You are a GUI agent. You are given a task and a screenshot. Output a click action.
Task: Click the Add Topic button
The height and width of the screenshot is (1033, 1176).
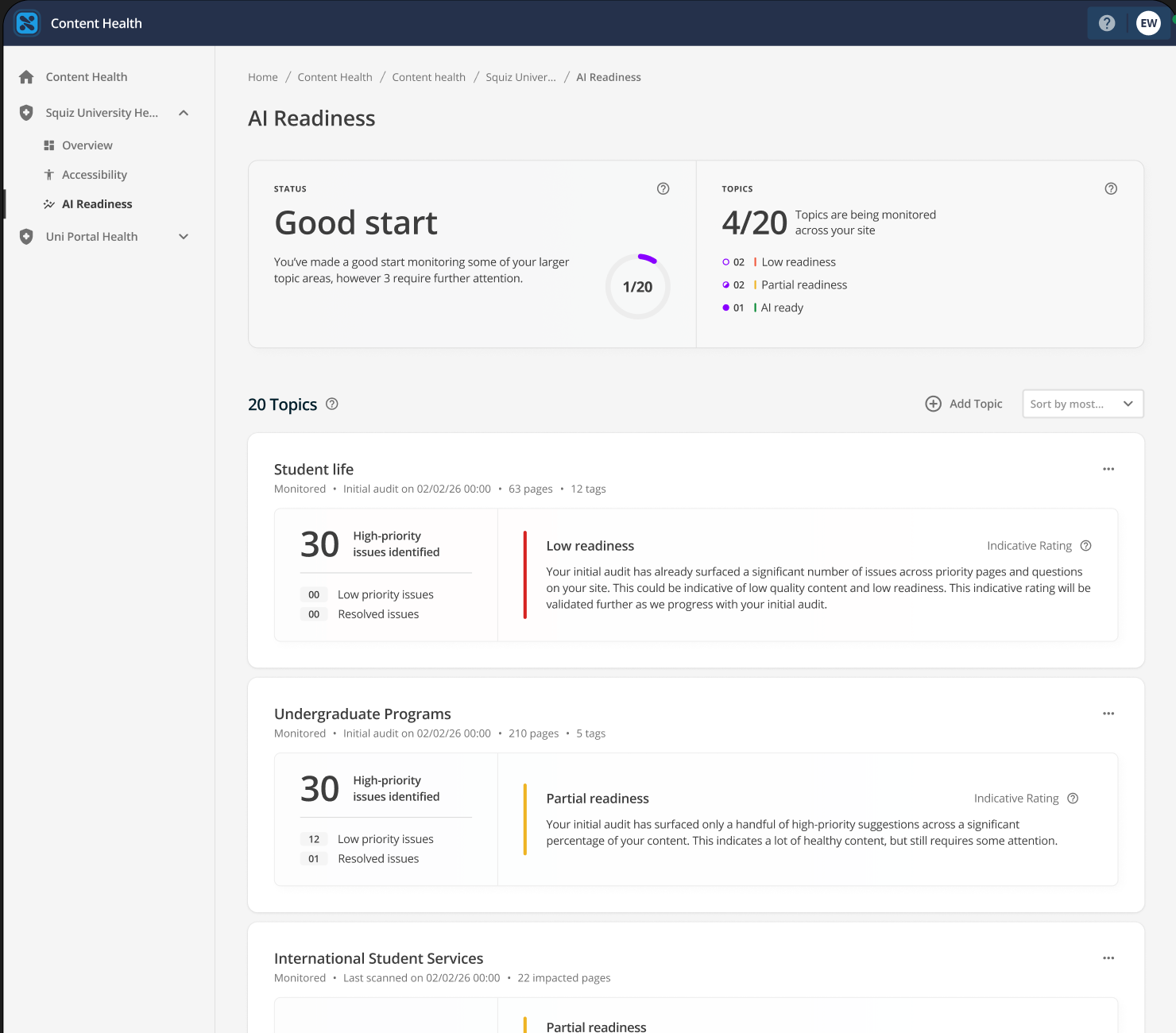pyautogui.click(x=963, y=404)
